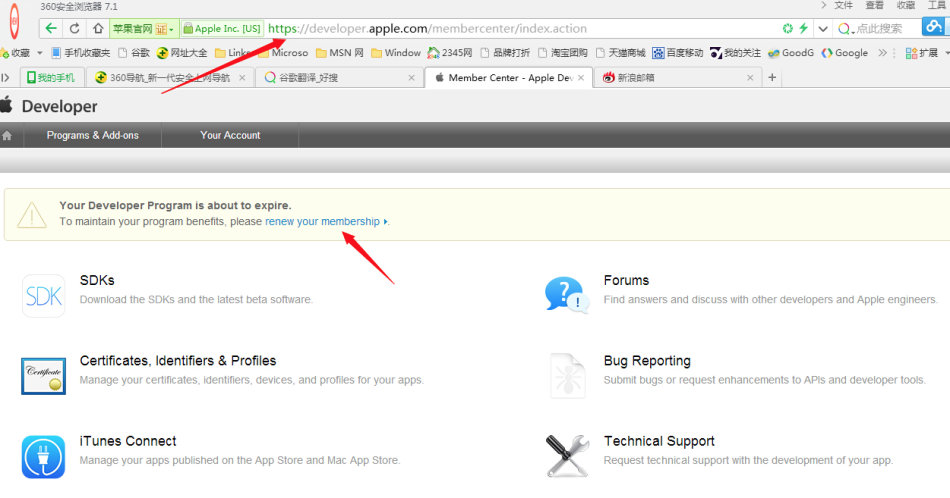
Task: Expand the 苹果官网 certificate dropdown
Action: tap(171, 29)
